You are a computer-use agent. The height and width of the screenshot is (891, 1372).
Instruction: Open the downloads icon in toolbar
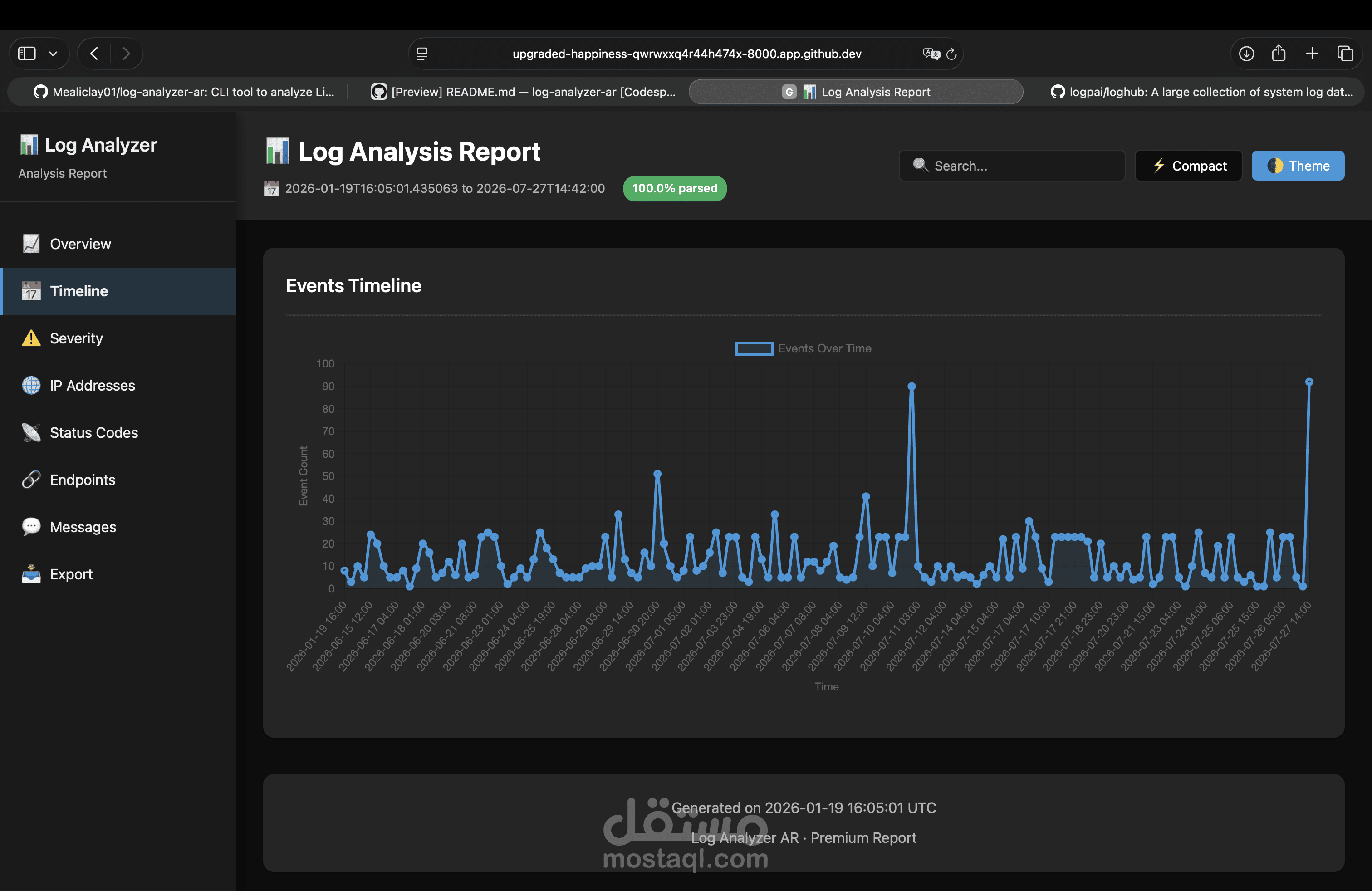1246,54
